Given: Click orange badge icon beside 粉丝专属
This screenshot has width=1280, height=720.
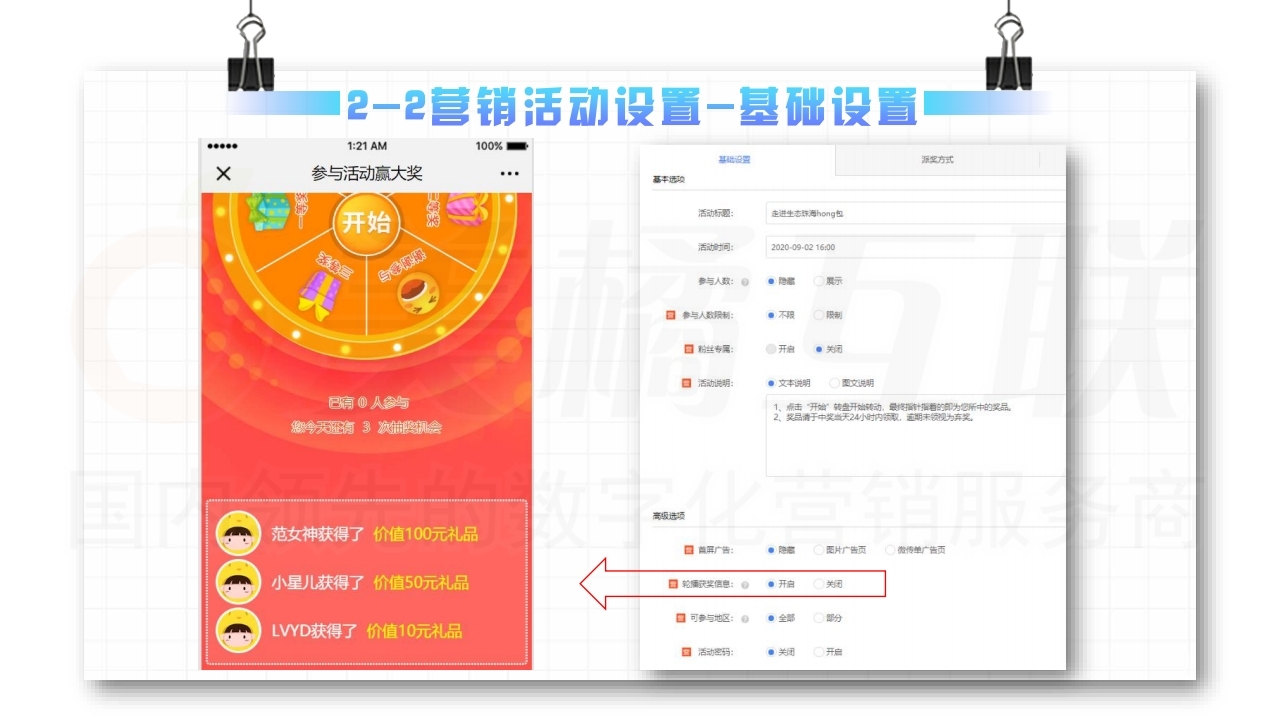Looking at the screenshot, I should 688,349.
